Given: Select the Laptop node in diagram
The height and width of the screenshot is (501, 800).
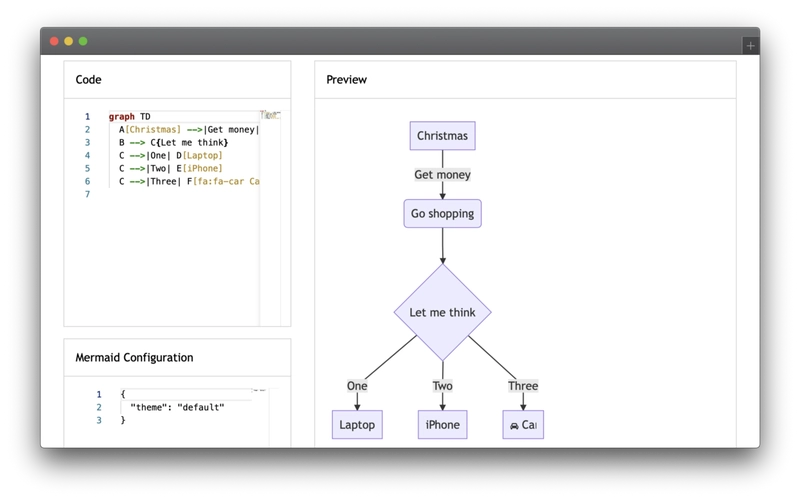Looking at the screenshot, I should tap(357, 424).
